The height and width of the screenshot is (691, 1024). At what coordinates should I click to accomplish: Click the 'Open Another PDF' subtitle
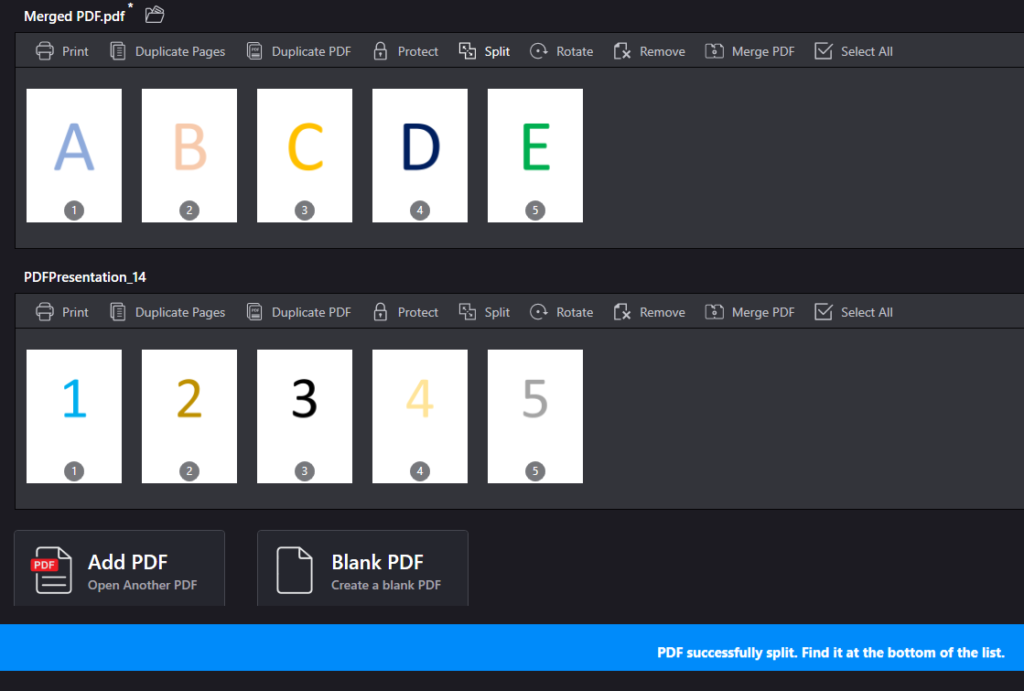142,585
